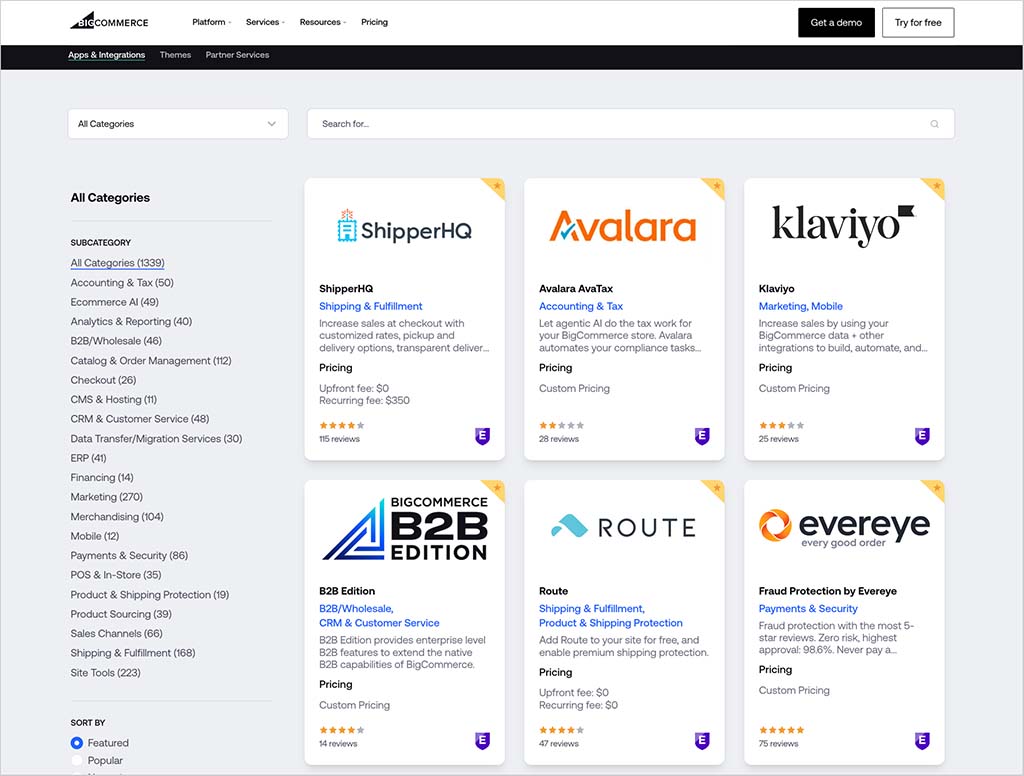Click the Klaviyo logo image

tap(844, 226)
